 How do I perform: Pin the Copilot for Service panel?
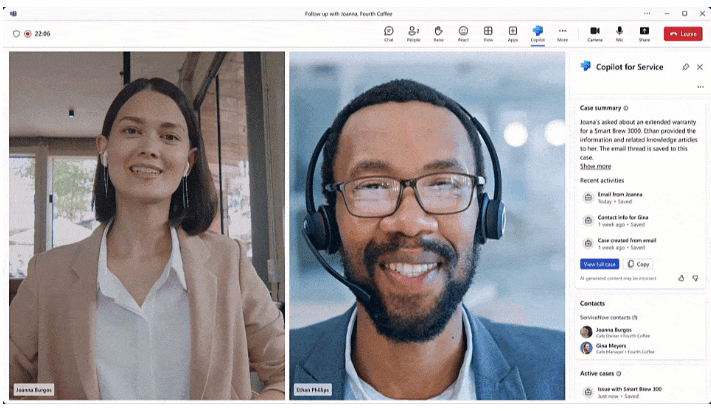(x=686, y=67)
